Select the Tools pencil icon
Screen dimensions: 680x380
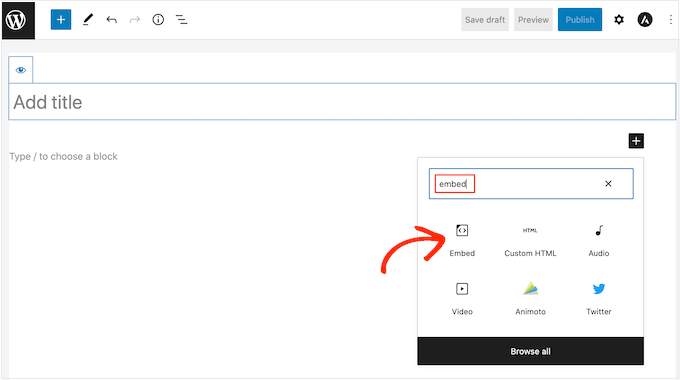tap(88, 20)
